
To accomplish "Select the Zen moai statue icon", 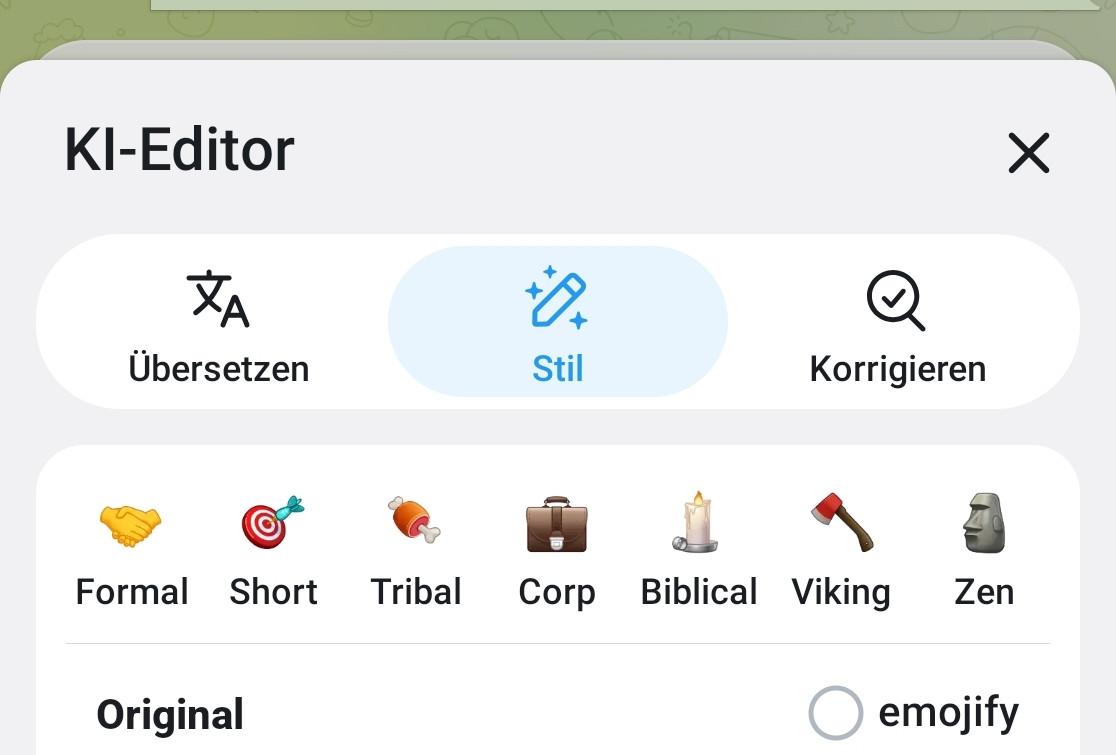I will [x=984, y=523].
